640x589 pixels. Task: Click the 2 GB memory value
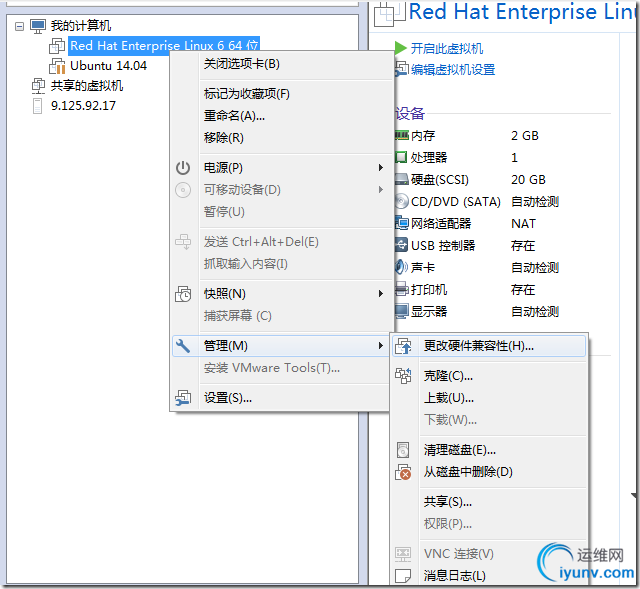pos(525,136)
